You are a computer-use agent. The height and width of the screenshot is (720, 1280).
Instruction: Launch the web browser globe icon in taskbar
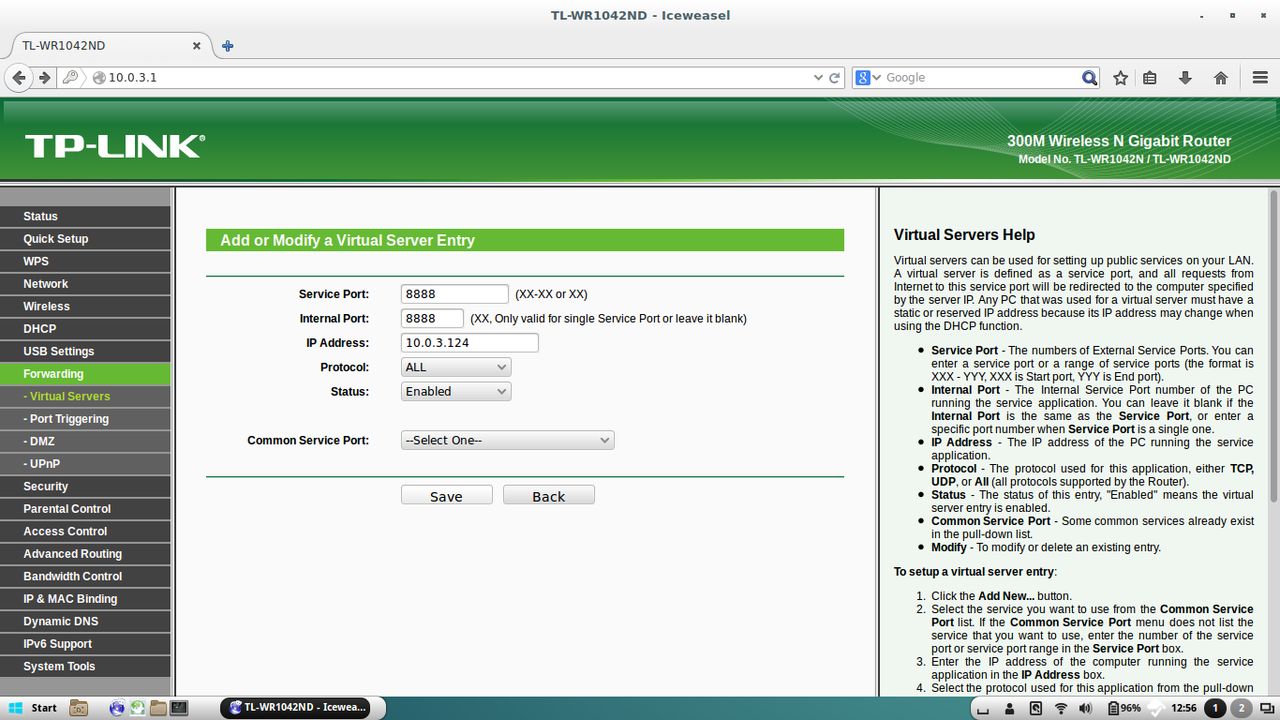[117, 708]
